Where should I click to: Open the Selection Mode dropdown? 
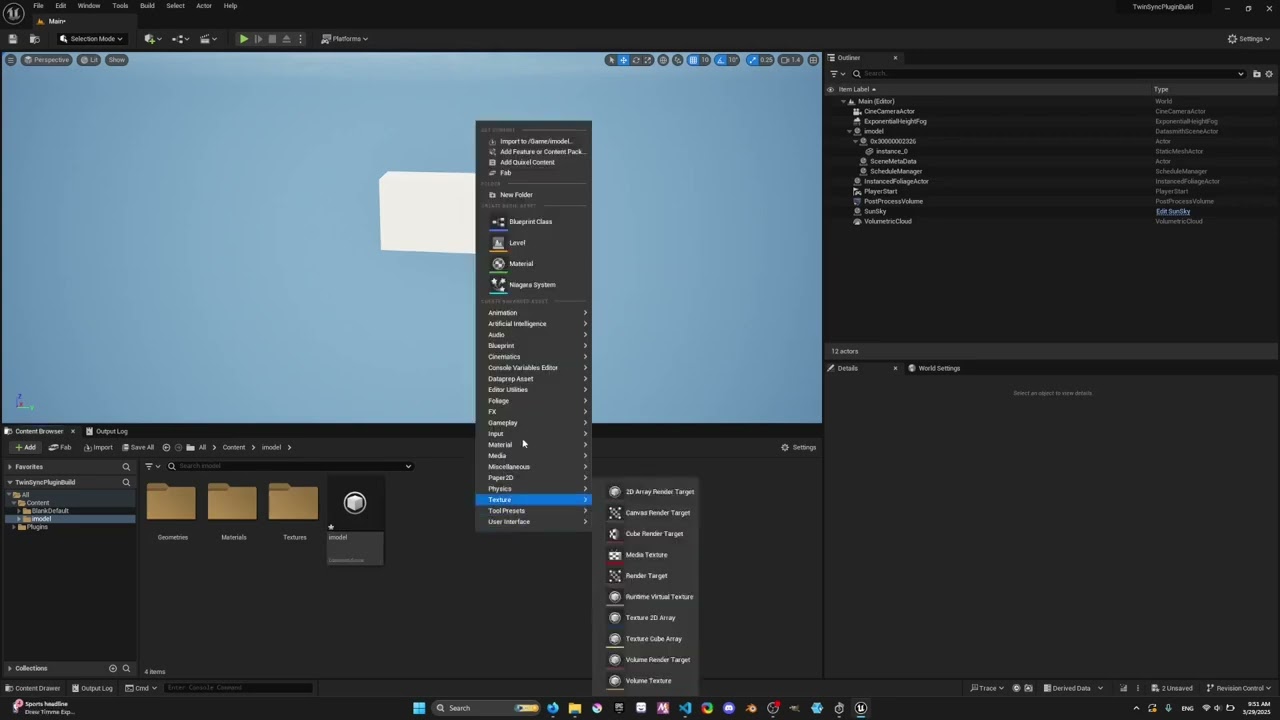pyautogui.click(x=91, y=39)
